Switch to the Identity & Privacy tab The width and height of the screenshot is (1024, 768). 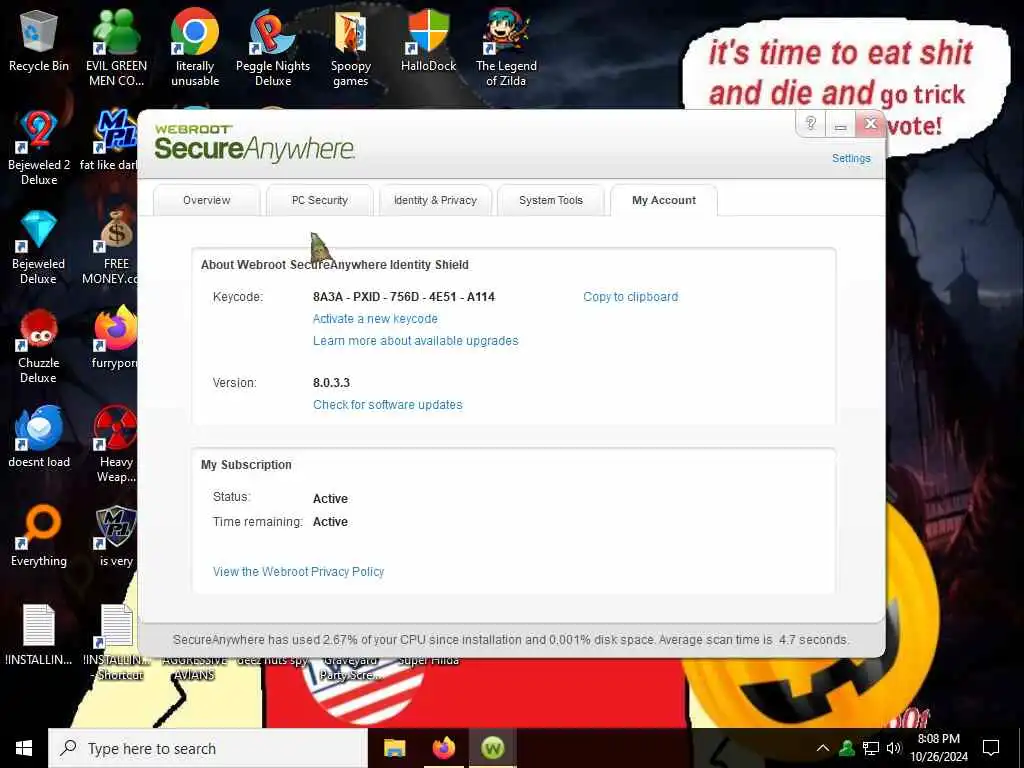(435, 200)
